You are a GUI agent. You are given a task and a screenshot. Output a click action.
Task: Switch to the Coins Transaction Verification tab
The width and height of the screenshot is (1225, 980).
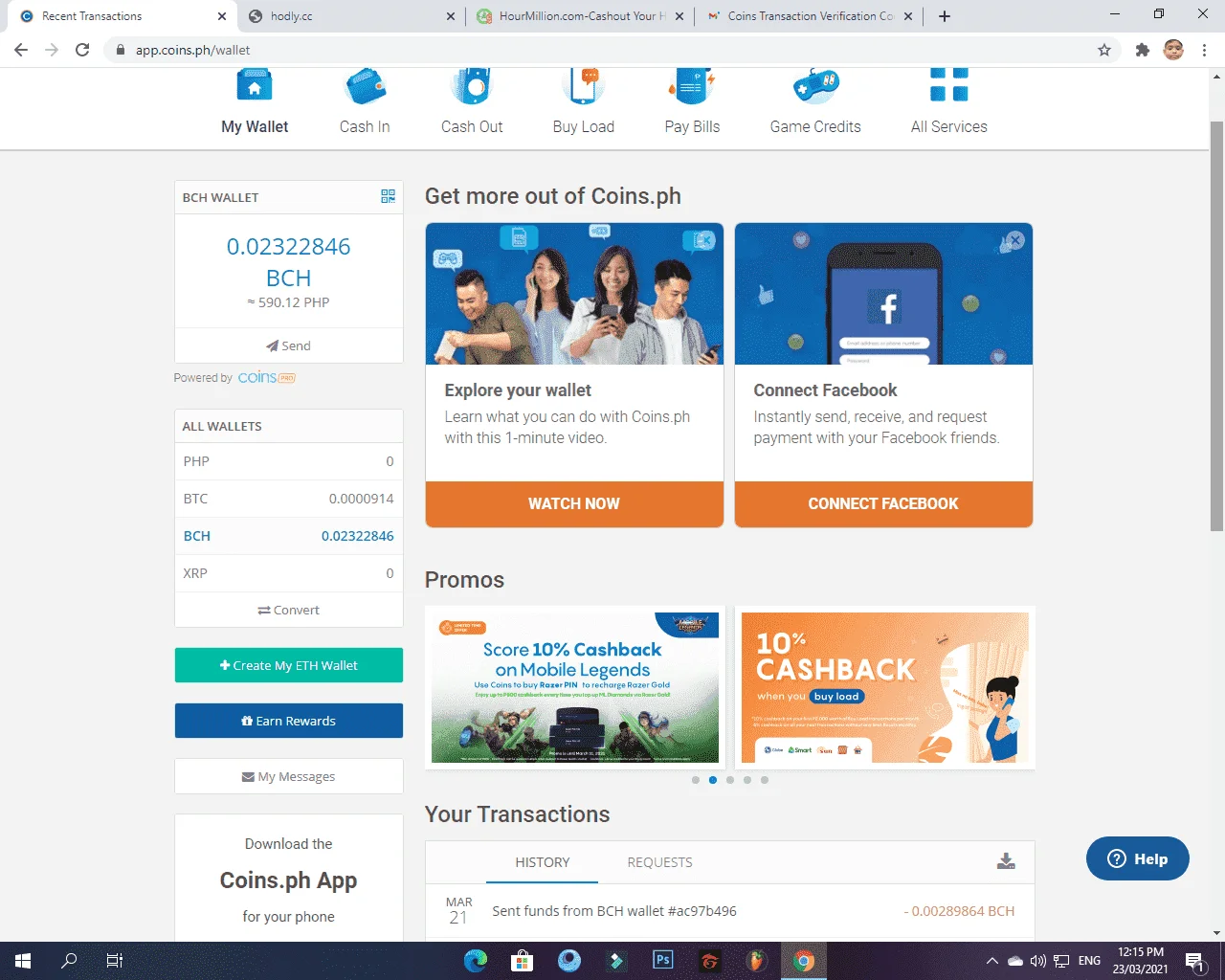(809, 16)
